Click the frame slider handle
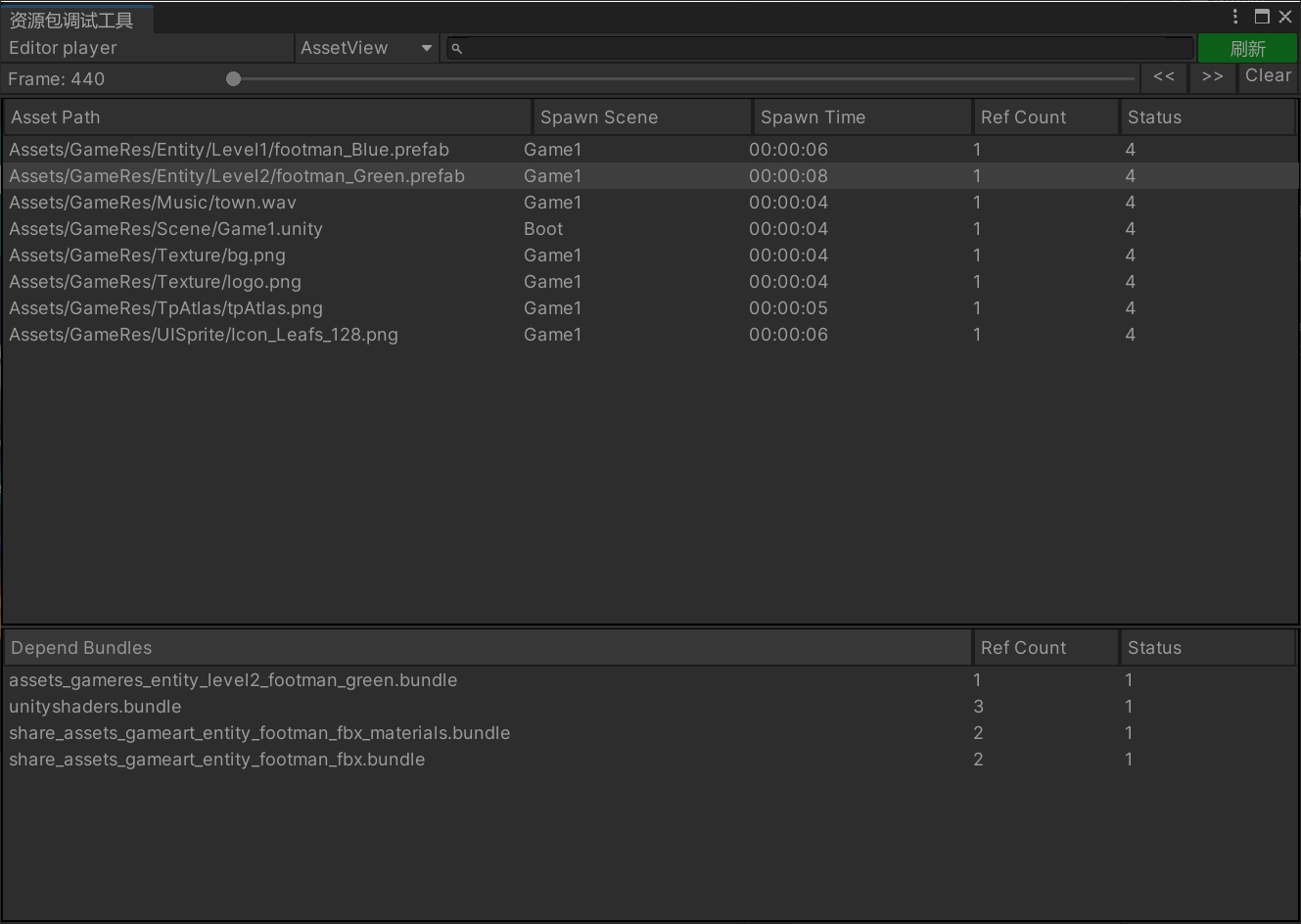The height and width of the screenshot is (924, 1301). click(x=233, y=79)
